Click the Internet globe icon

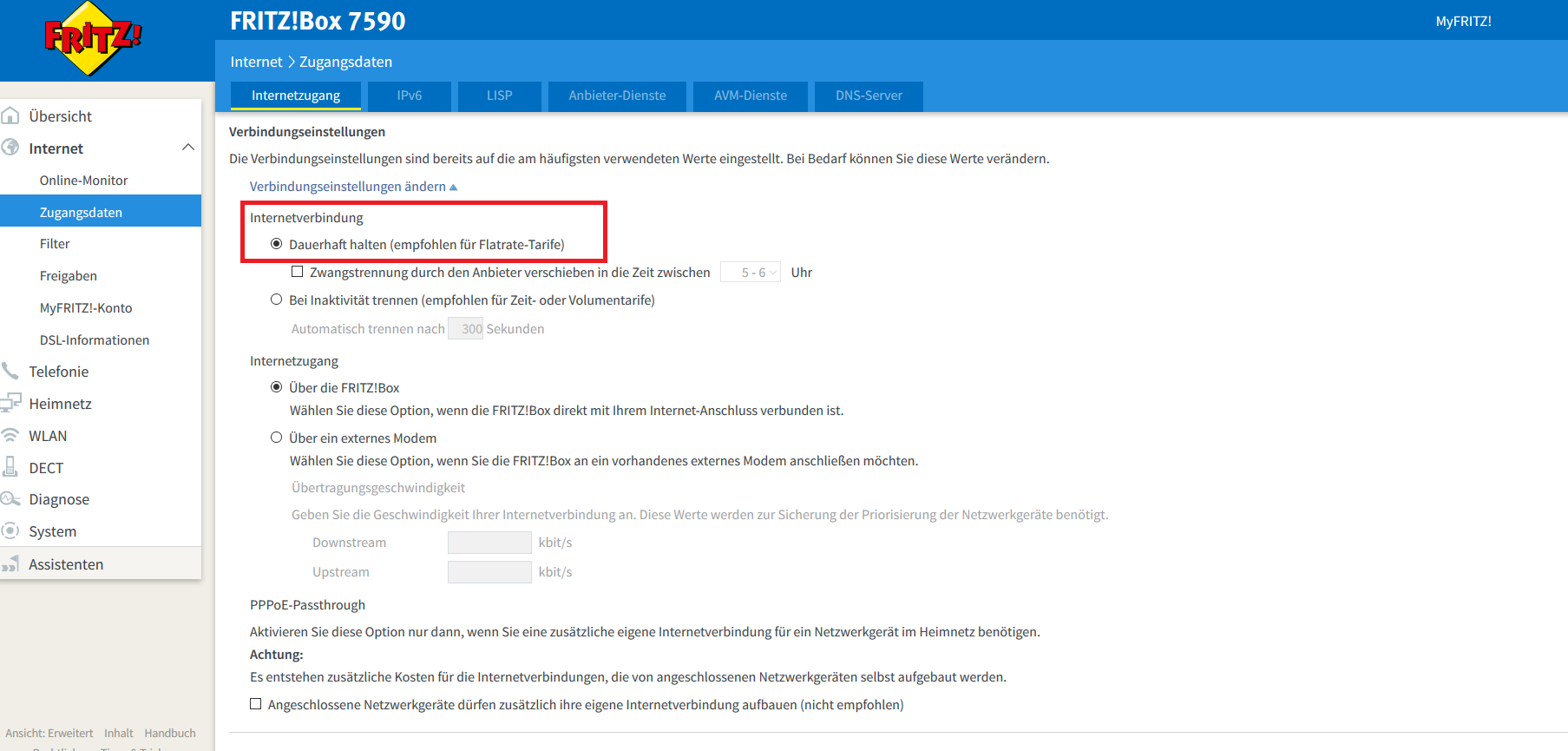coord(10,148)
